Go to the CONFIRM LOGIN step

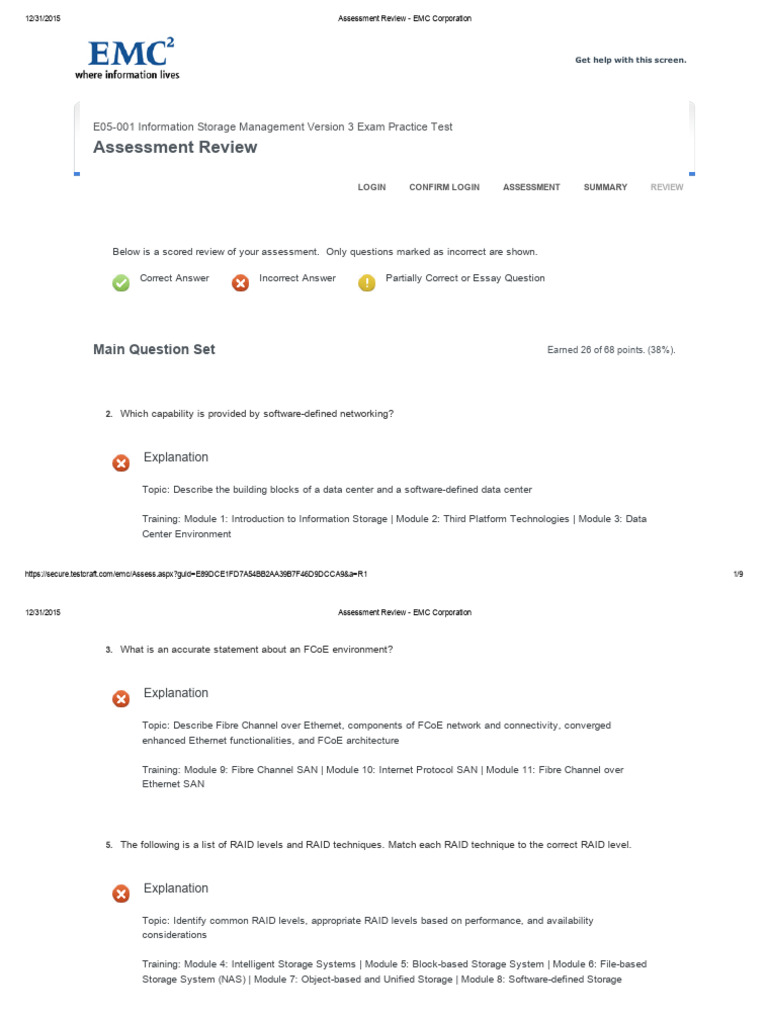point(444,187)
